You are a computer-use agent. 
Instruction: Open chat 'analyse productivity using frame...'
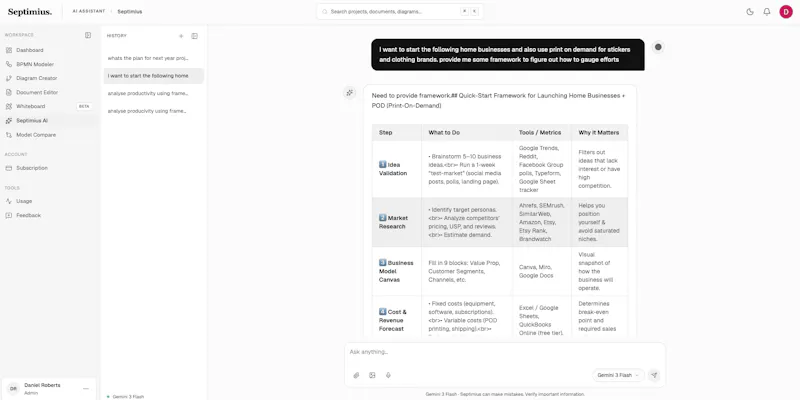tap(153, 93)
